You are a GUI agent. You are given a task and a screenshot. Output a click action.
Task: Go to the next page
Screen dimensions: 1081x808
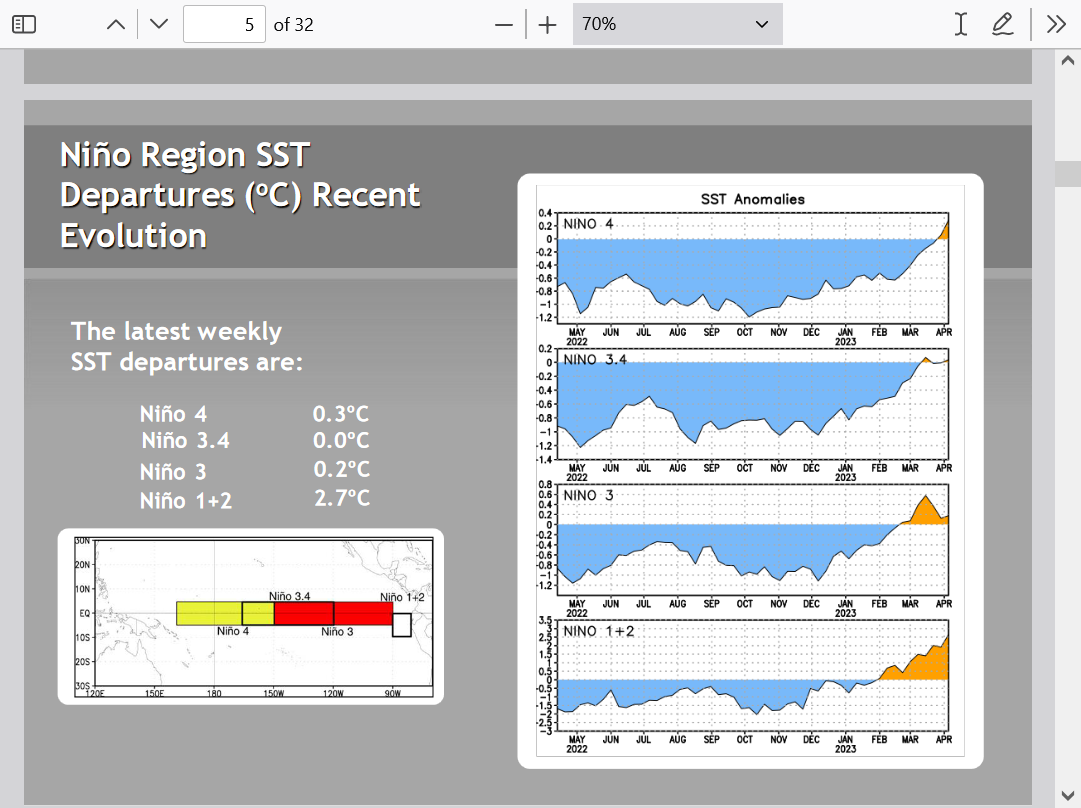(x=159, y=24)
